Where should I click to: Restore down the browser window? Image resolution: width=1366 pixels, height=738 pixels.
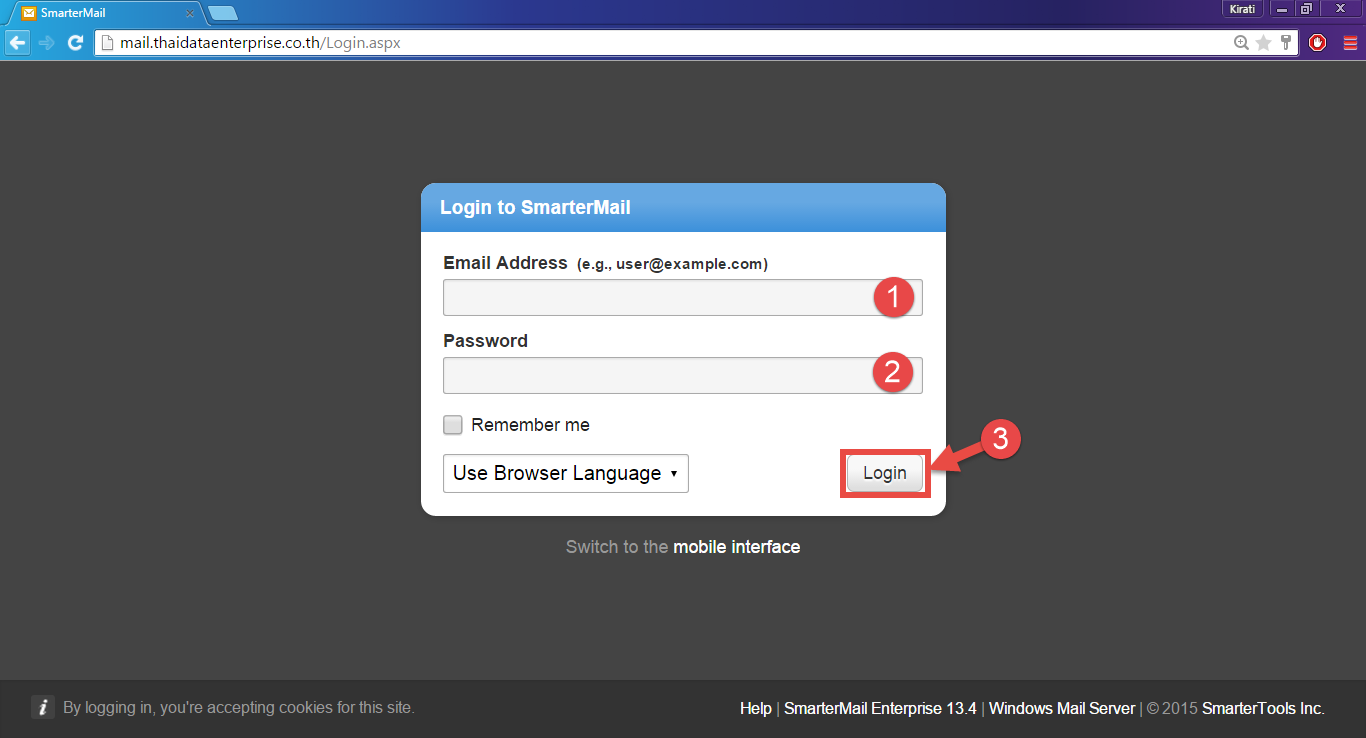tap(1306, 9)
